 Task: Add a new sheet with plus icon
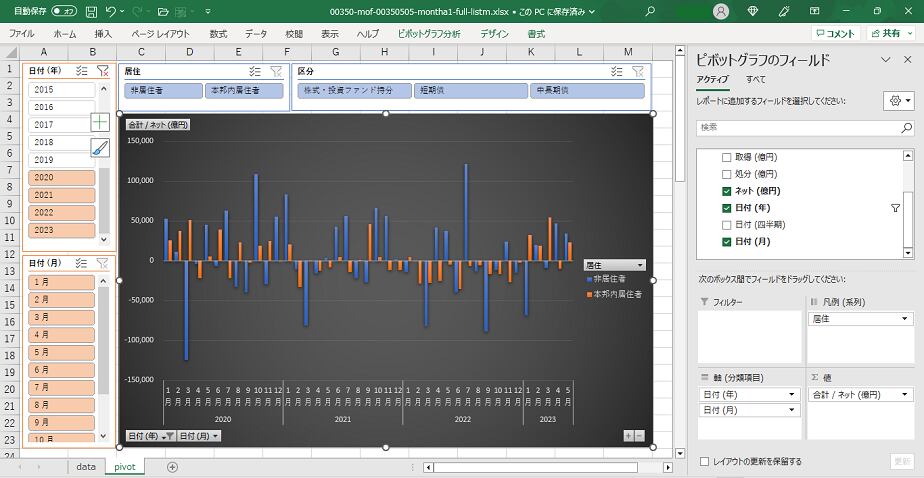click(172, 467)
